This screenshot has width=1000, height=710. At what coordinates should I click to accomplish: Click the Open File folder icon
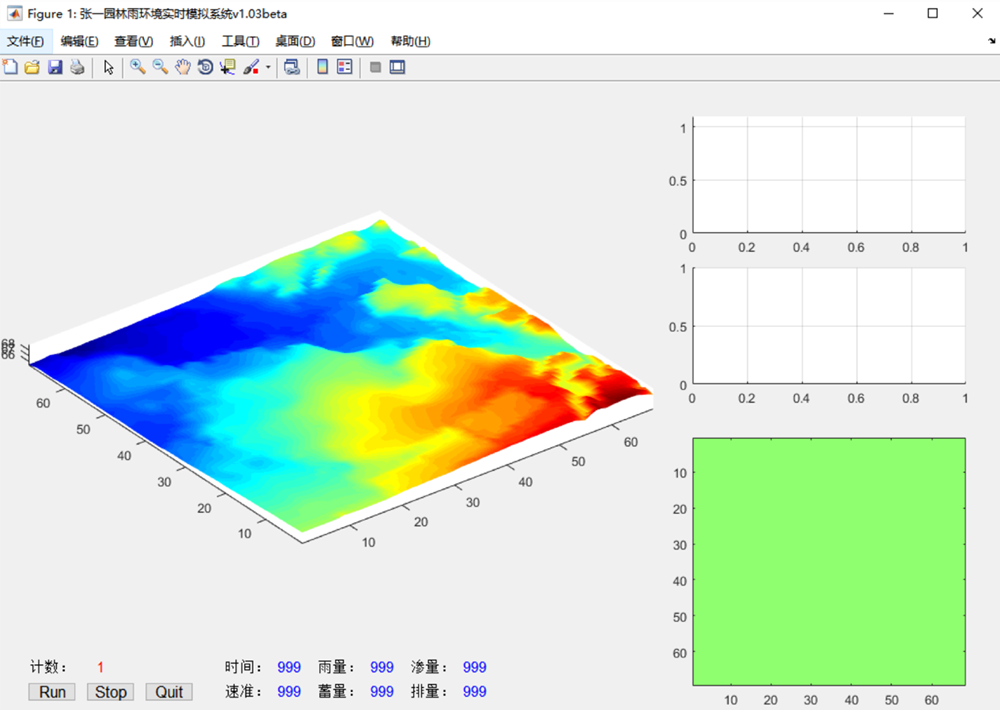click(32, 67)
